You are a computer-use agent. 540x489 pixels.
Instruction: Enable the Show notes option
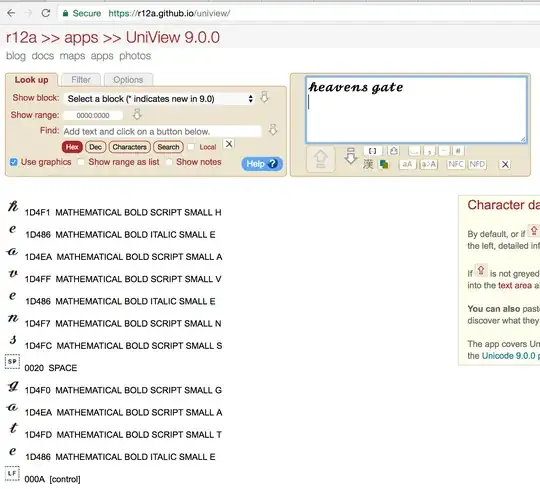(169, 162)
